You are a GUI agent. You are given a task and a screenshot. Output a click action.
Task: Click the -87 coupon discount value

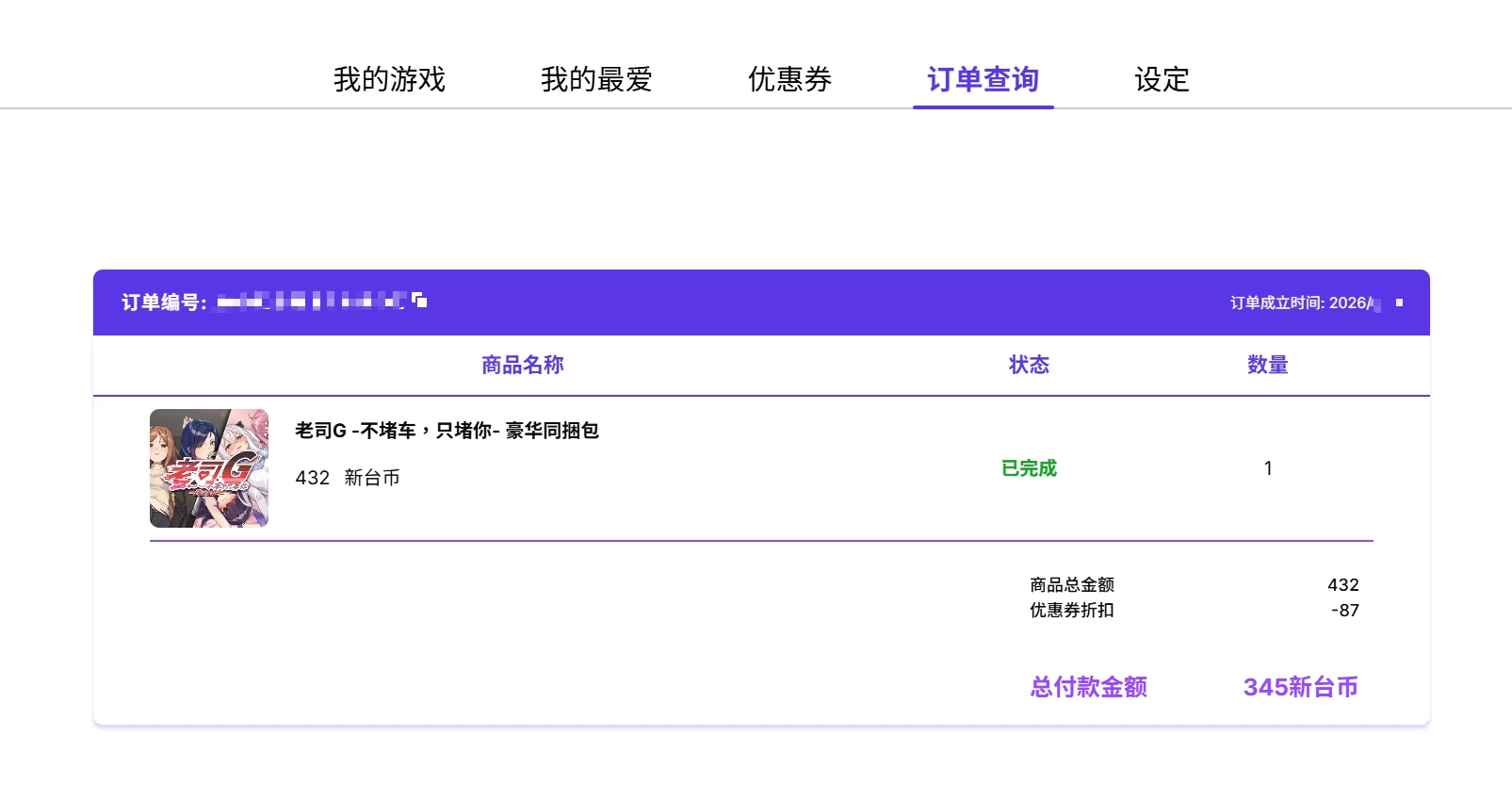(1344, 611)
